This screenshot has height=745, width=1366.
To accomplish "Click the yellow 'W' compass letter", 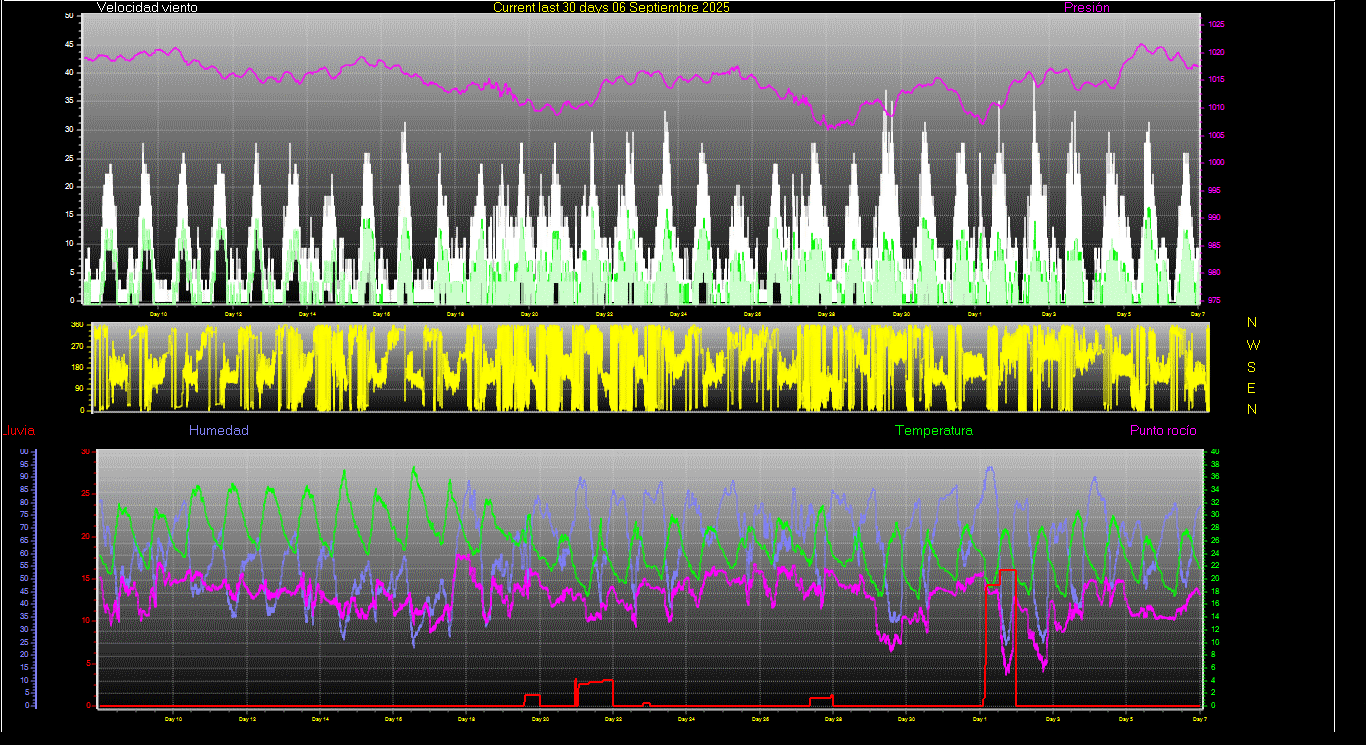I will coord(1253,344).
